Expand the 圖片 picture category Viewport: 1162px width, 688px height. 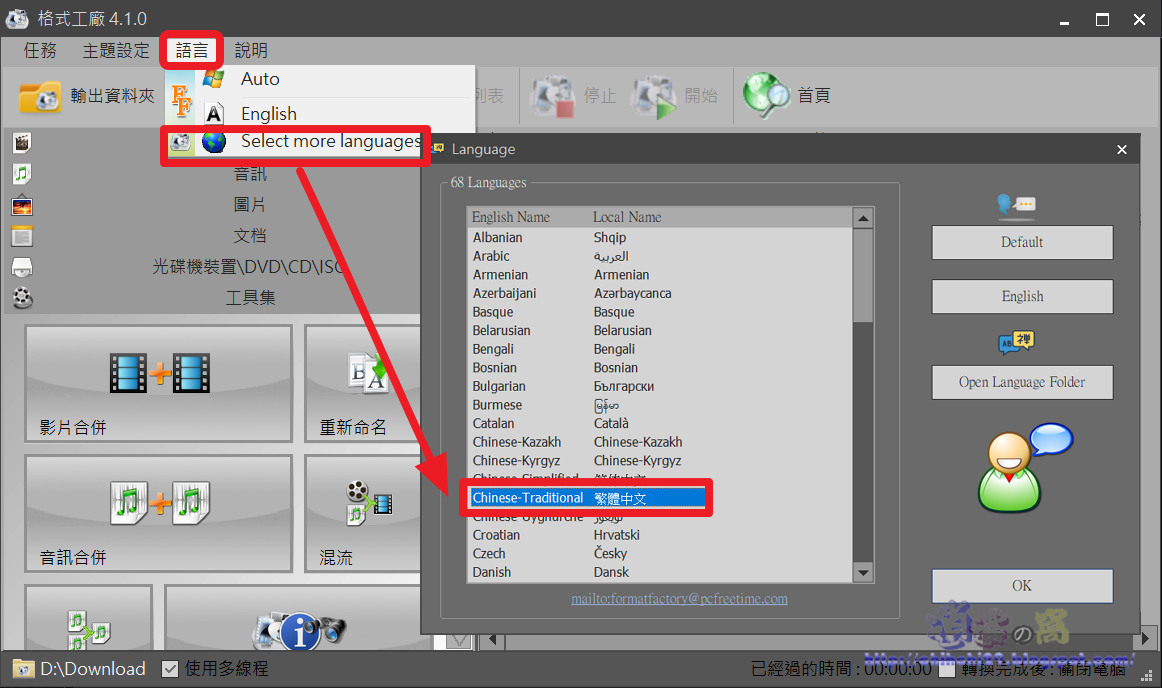(x=250, y=205)
